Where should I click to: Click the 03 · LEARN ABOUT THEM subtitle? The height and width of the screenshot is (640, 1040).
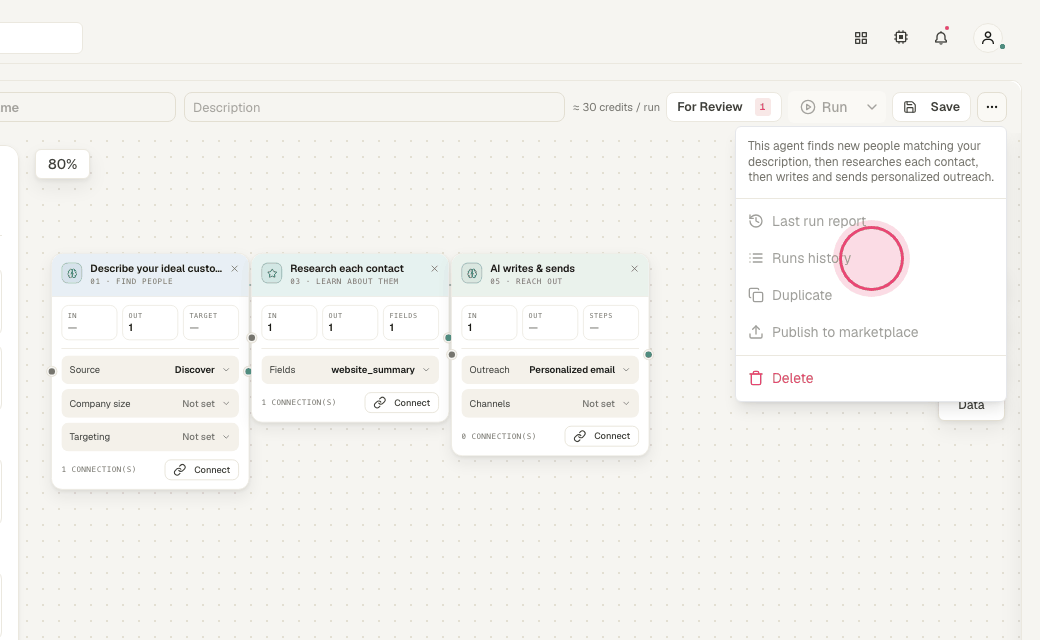coord(344,281)
